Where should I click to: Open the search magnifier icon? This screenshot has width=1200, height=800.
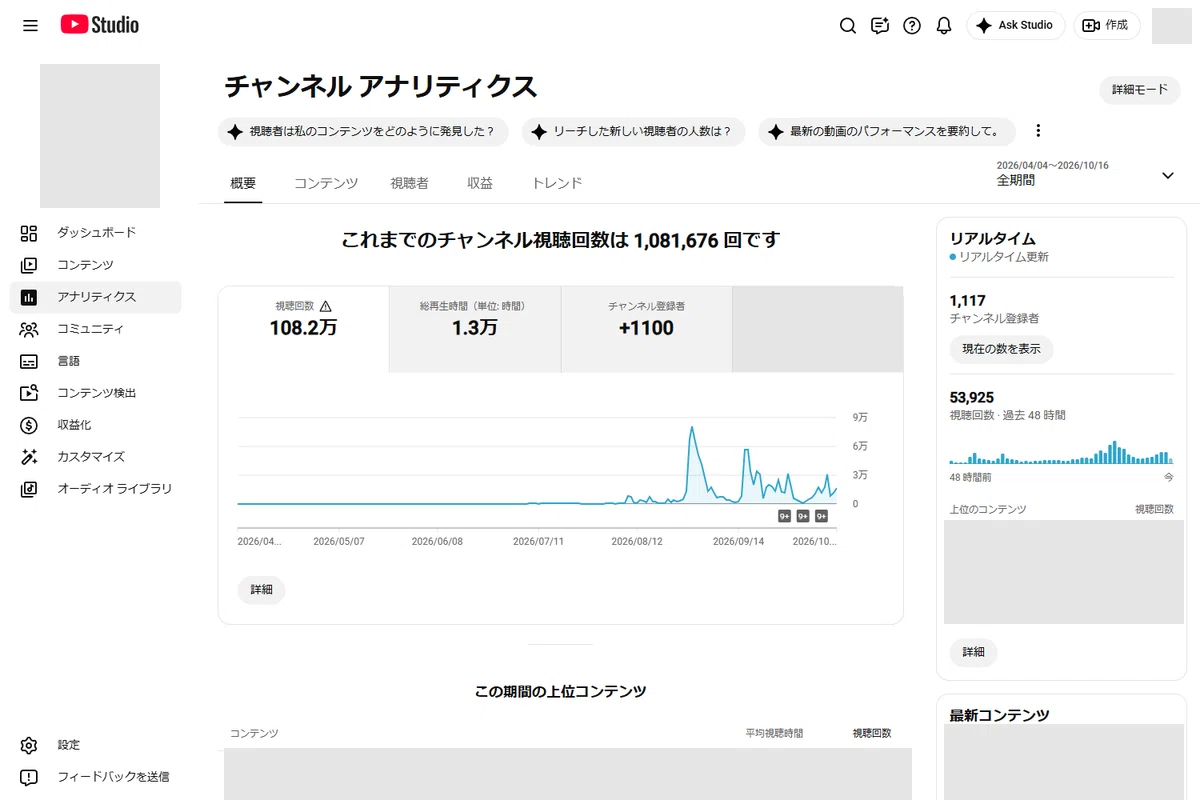tap(848, 26)
